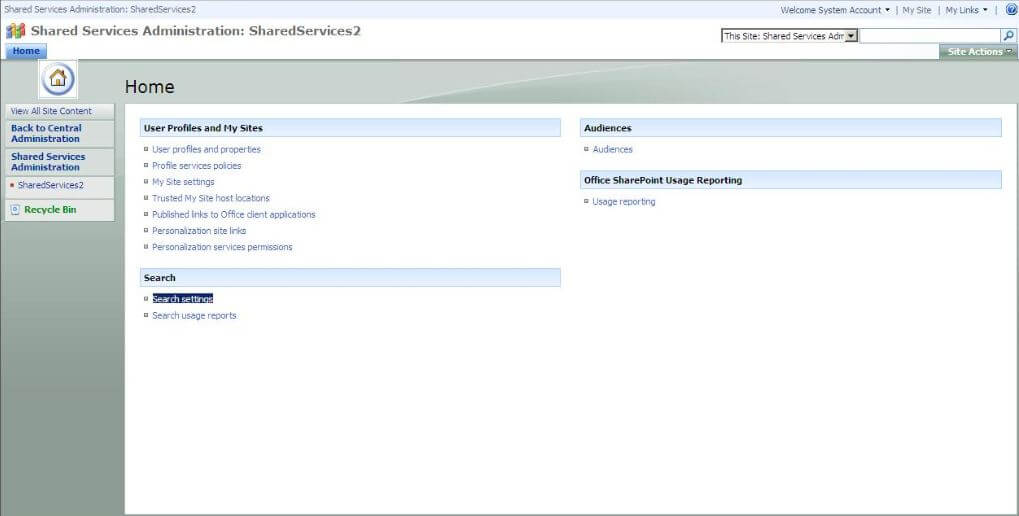The image size is (1019, 516).
Task: Open the Audiences link
Action: coord(612,149)
